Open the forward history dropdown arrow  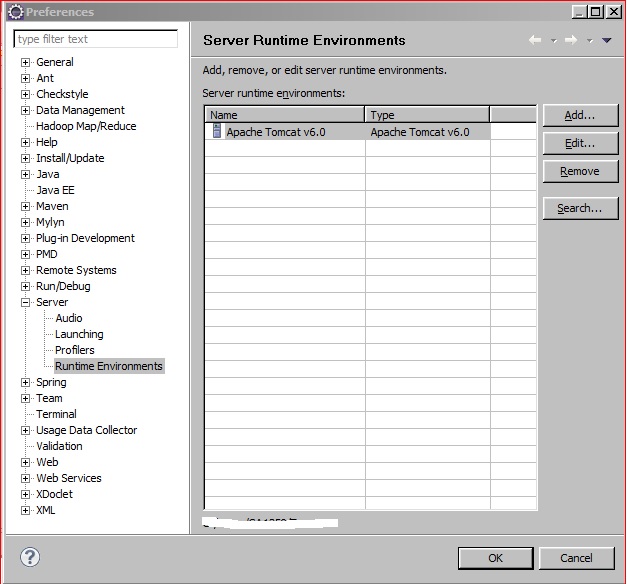pyautogui.click(x=590, y=40)
